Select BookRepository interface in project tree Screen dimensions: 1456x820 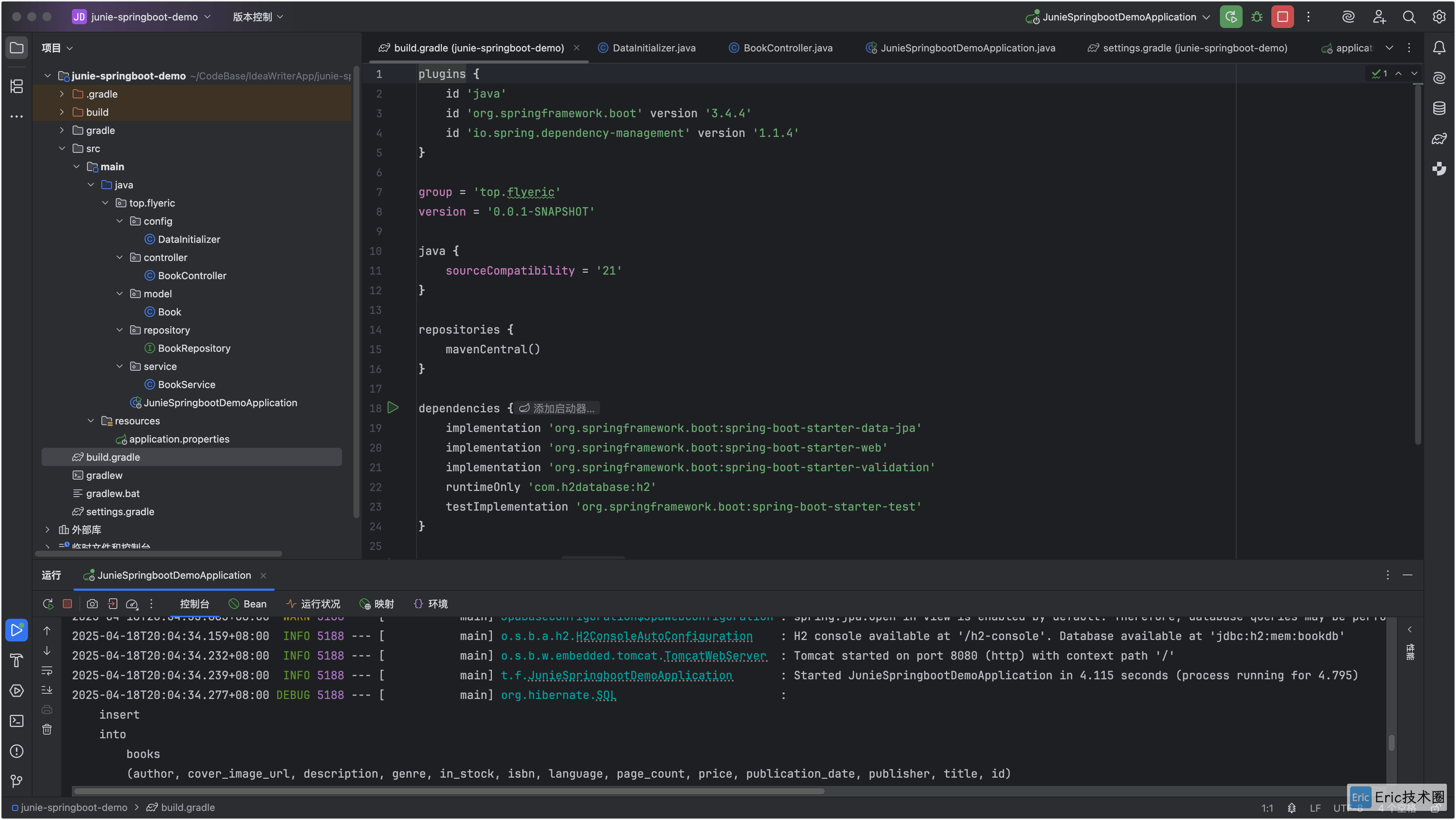pyautogui.click(x=194, y=348)
